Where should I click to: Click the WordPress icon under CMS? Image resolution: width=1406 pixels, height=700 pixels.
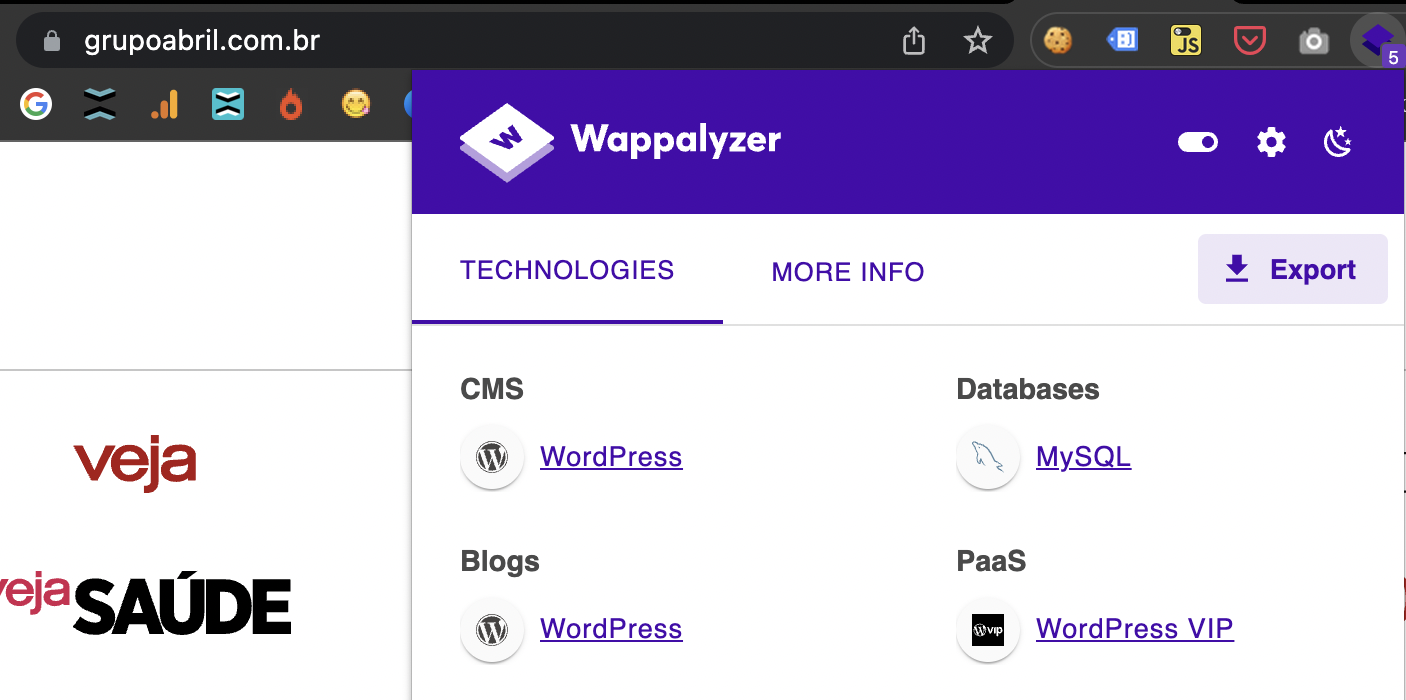tap(492, 457)
